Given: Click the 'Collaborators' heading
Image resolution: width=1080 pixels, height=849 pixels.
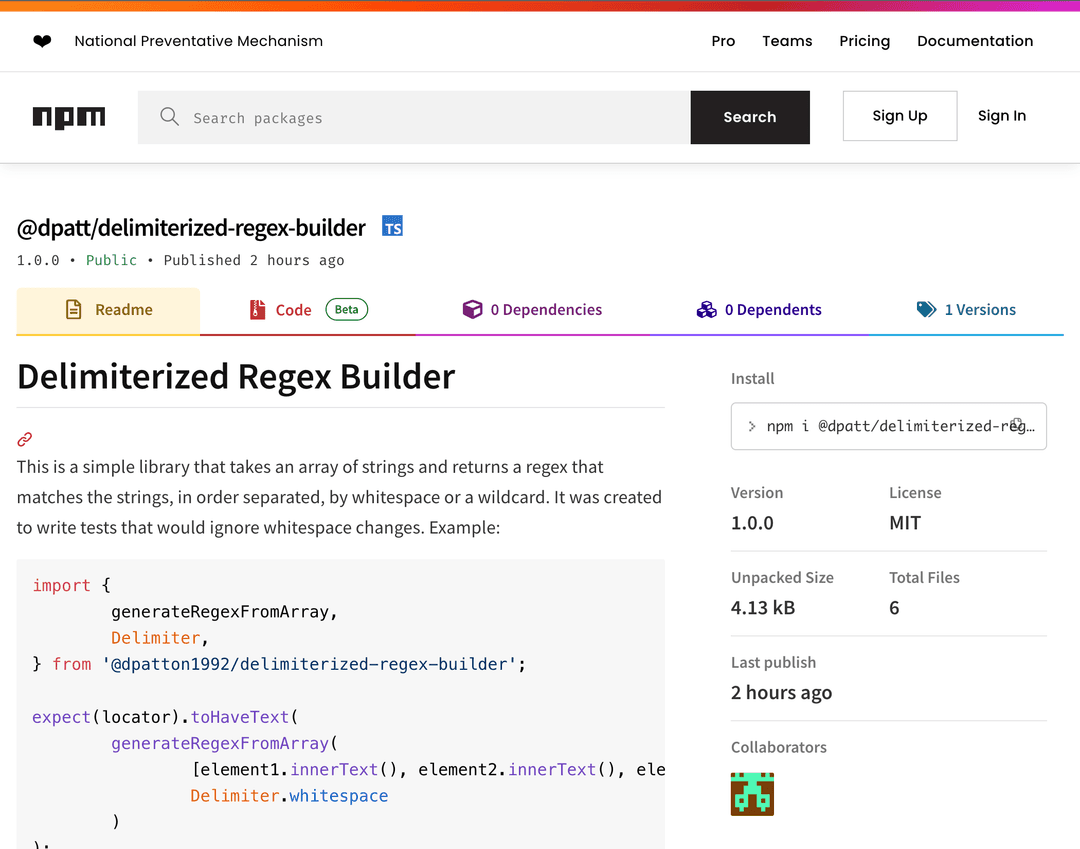Looking at the screenshot, I should click(x=778, y=747).
